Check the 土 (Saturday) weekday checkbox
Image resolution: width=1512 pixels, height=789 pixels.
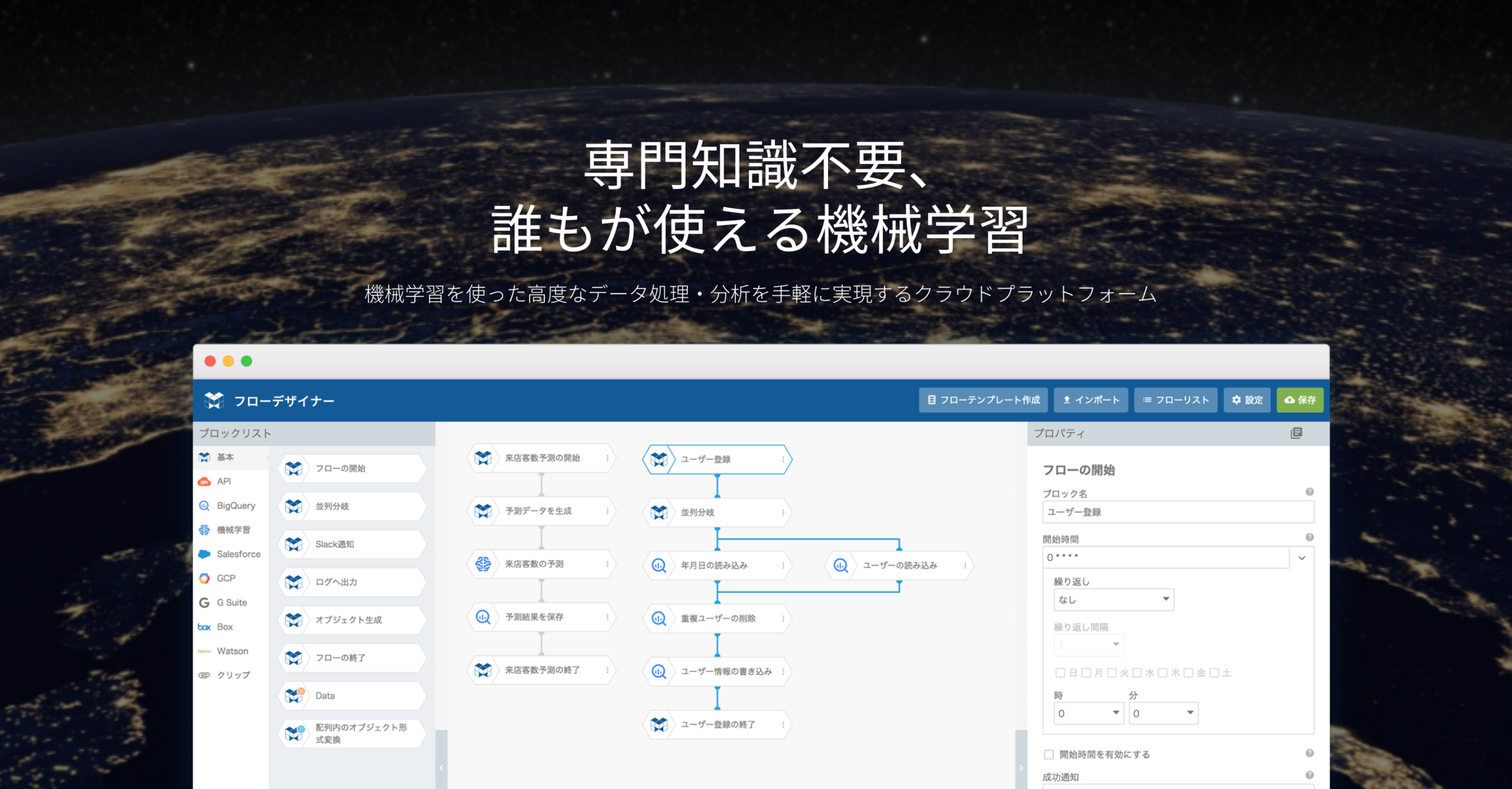tap(1214, 673)
